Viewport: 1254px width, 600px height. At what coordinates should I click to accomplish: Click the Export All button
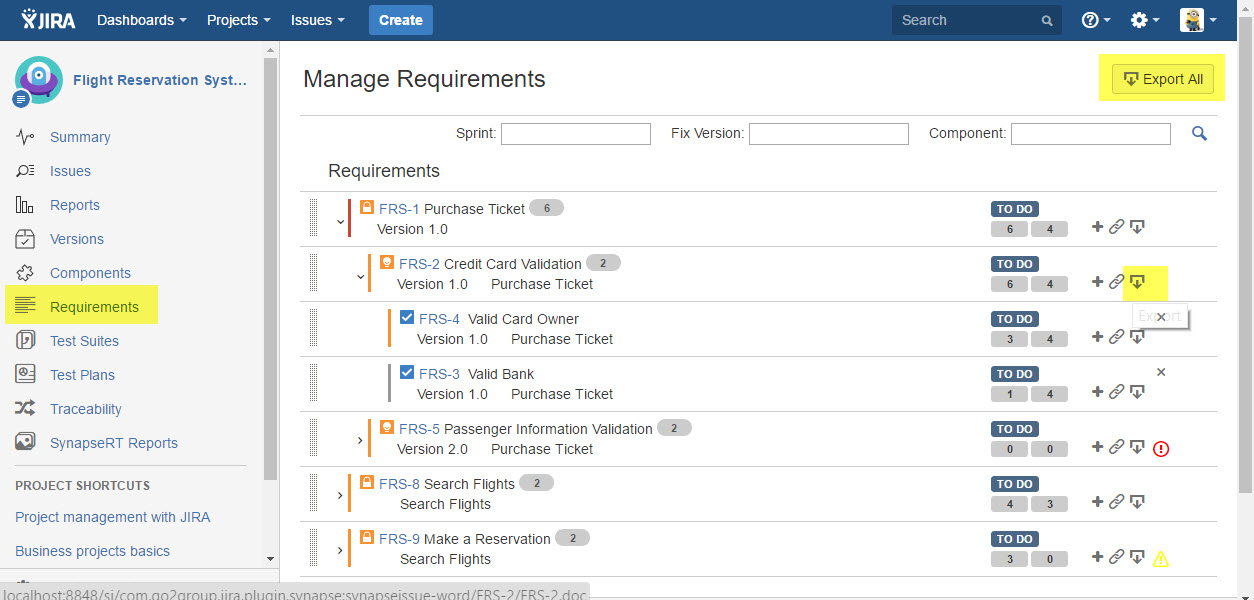coord(1162,79)
